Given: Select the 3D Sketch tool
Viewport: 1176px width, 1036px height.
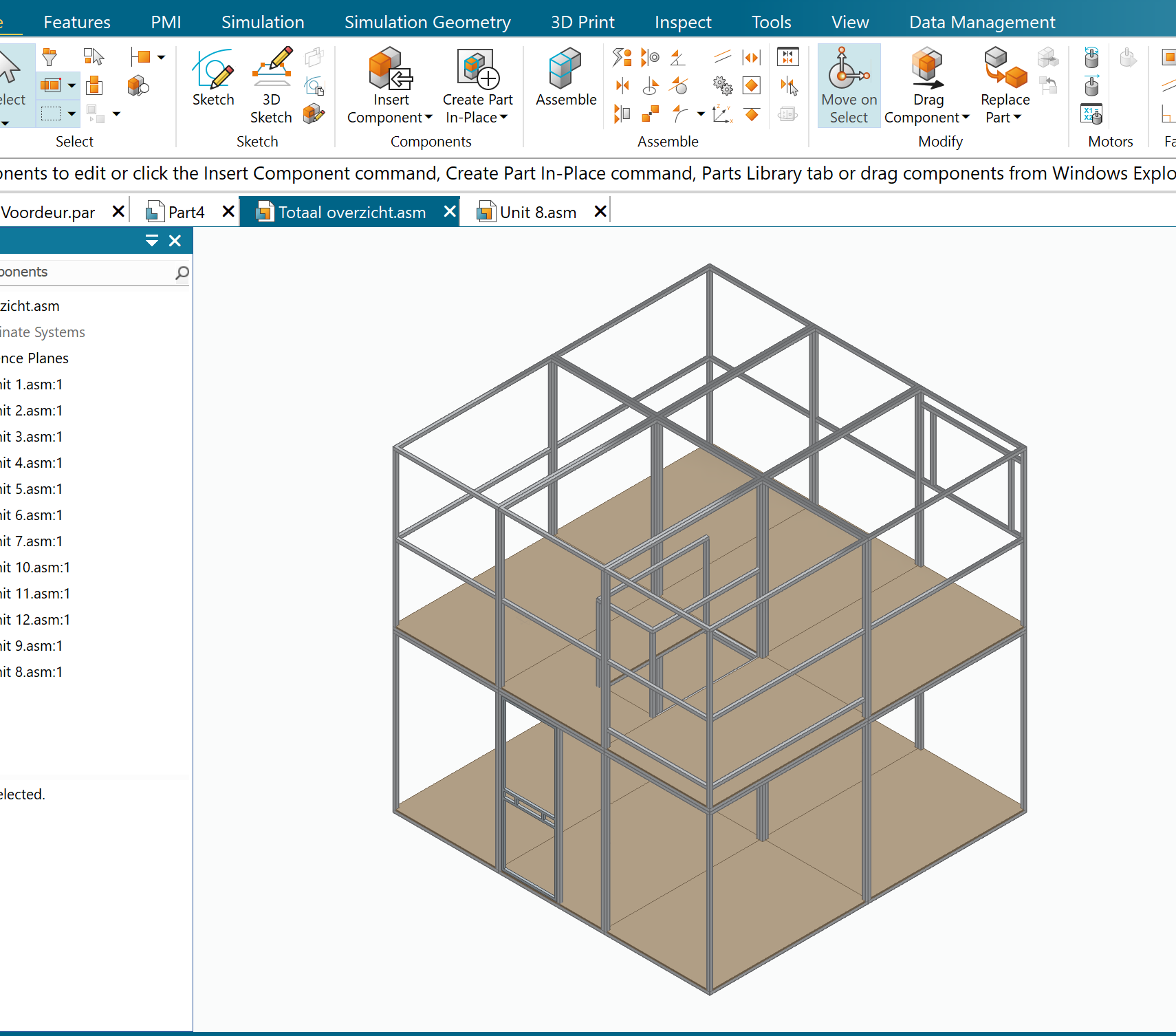Looking at the screenshot, I should tap(272, 70).
